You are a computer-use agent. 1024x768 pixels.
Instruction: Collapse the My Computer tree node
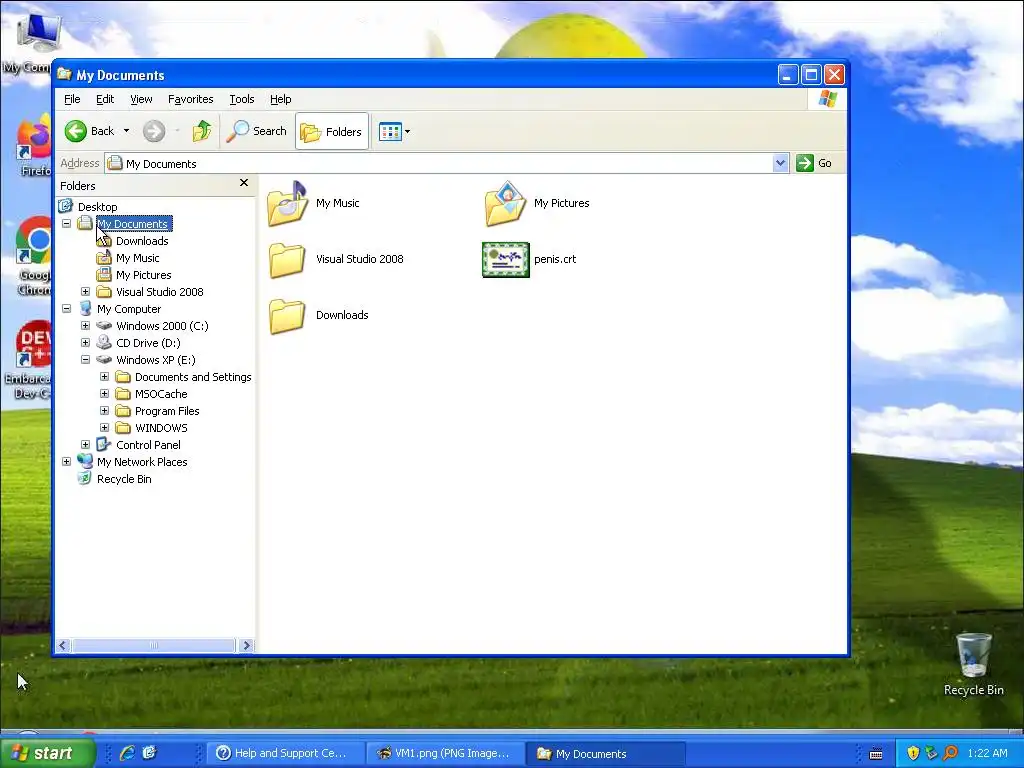(67, 308)
